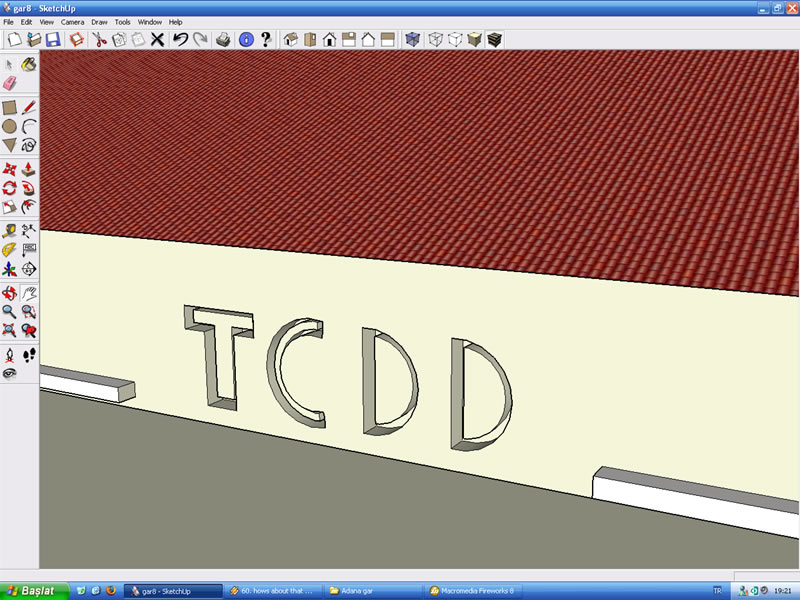Open the Draw menu
This screenshot has height=600, width=800.
(x=99, y=22)
